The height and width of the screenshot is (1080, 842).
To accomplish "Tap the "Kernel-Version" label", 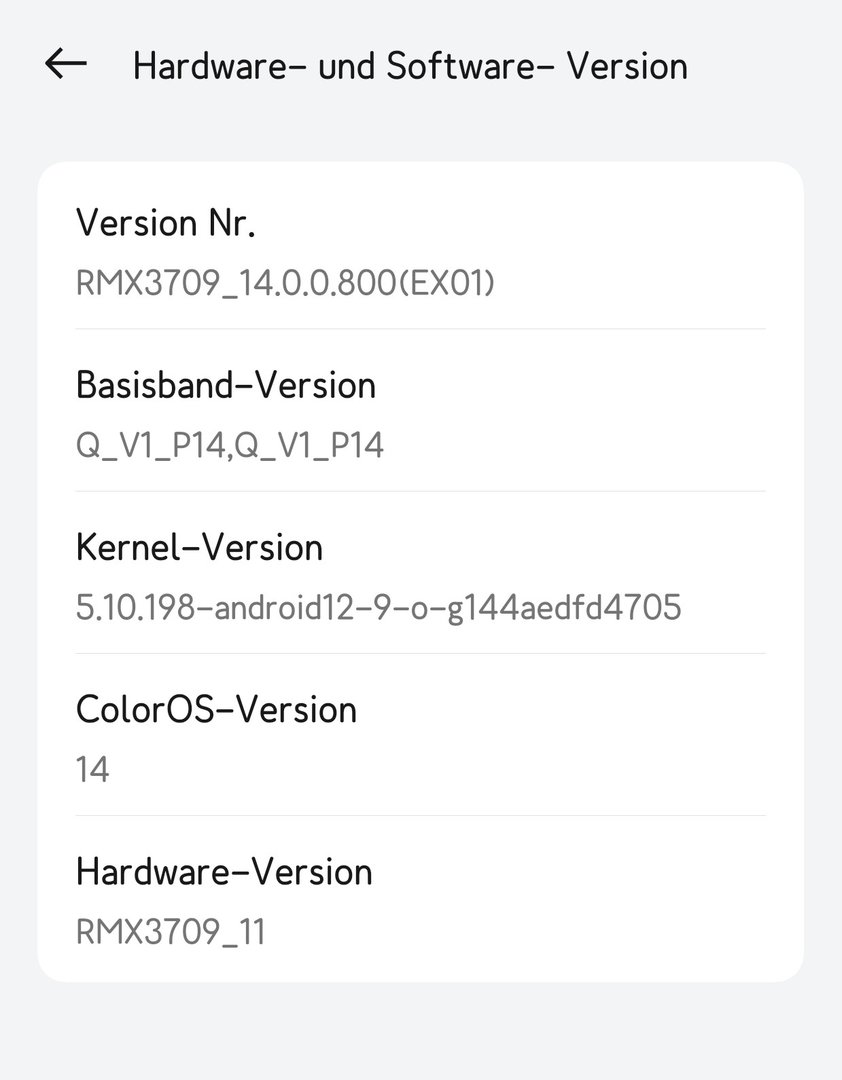I will click(x=199, y=547).
